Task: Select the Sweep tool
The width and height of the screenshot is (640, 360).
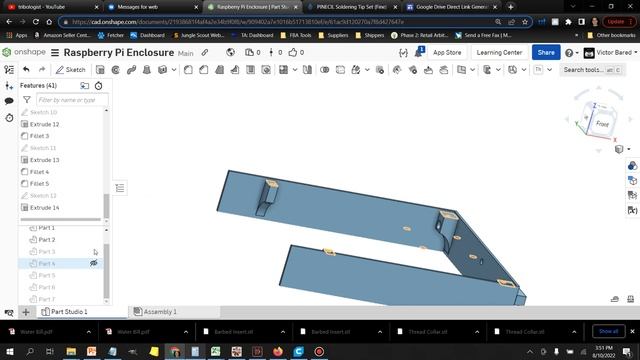Action: (131, 70)
